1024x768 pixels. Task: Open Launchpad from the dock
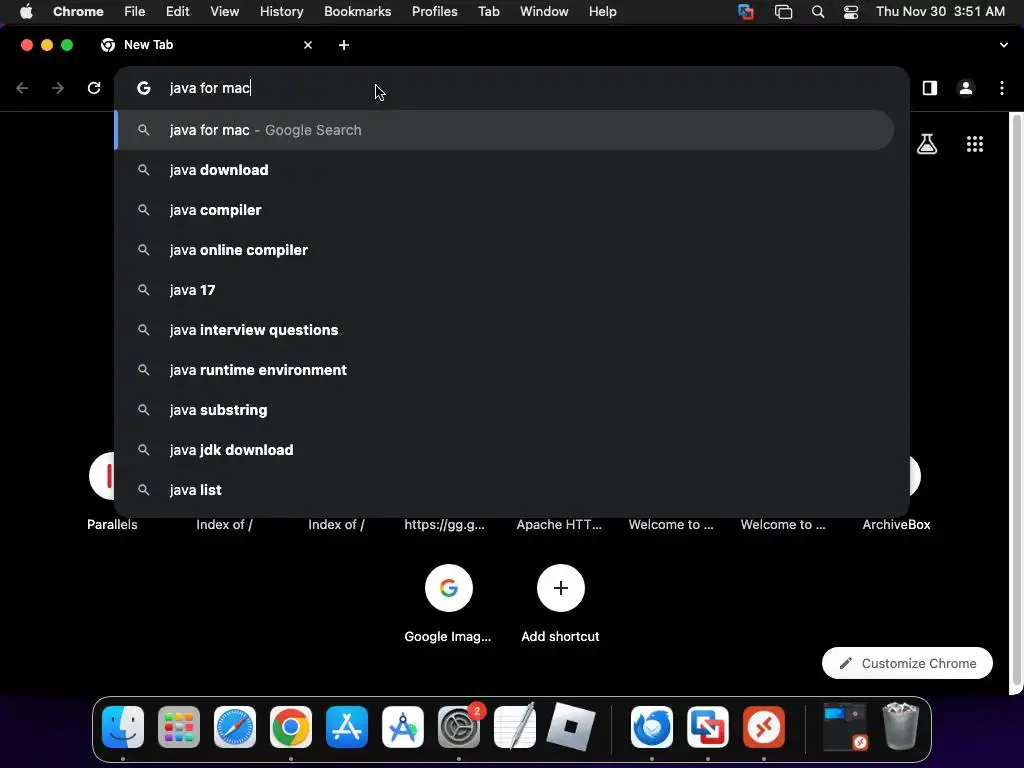tap(179, 727)
